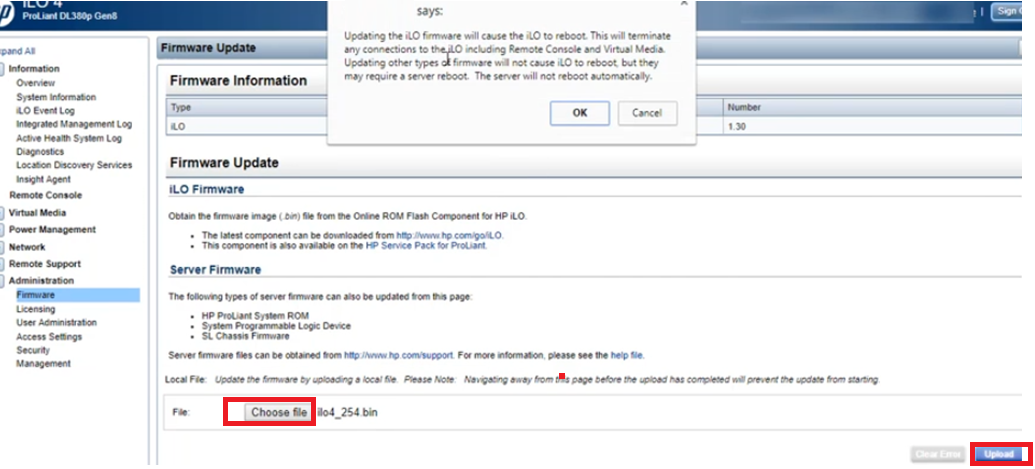
Task: Click the HP ProLiant System ROM bullet
Action: (x=255, y=316)
